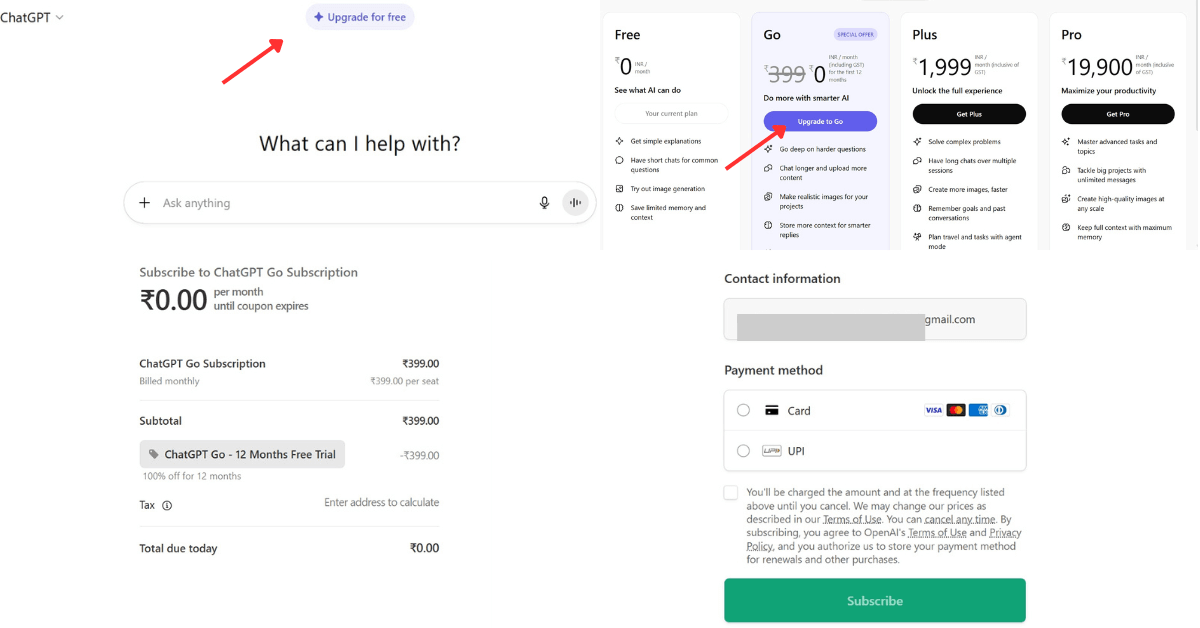The height and width of the screenshot is (628, 1200).
Task: Click the Special Offer badge on the Go plan
Action: 855,33
